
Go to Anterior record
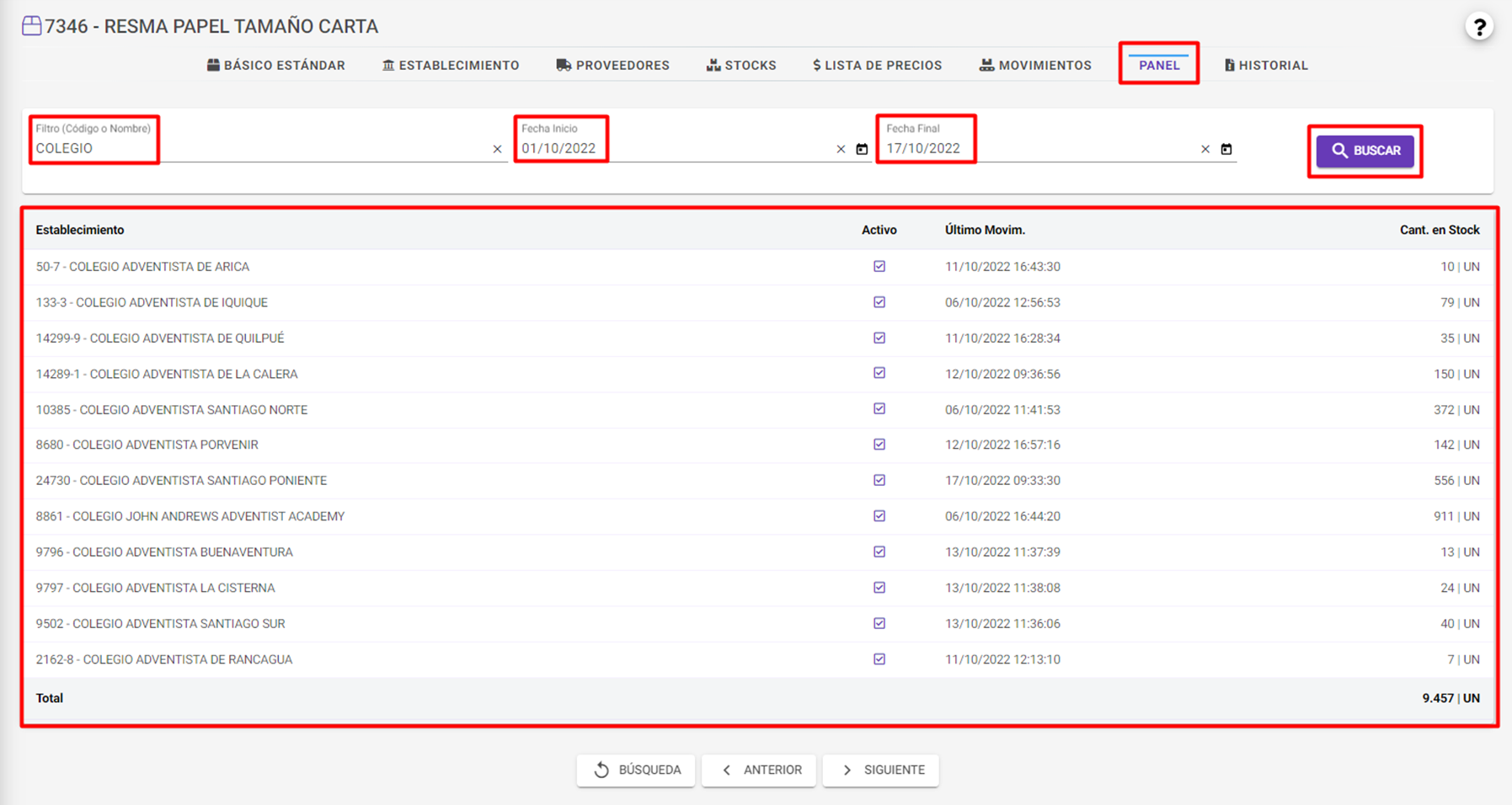(x=759, y=770)
